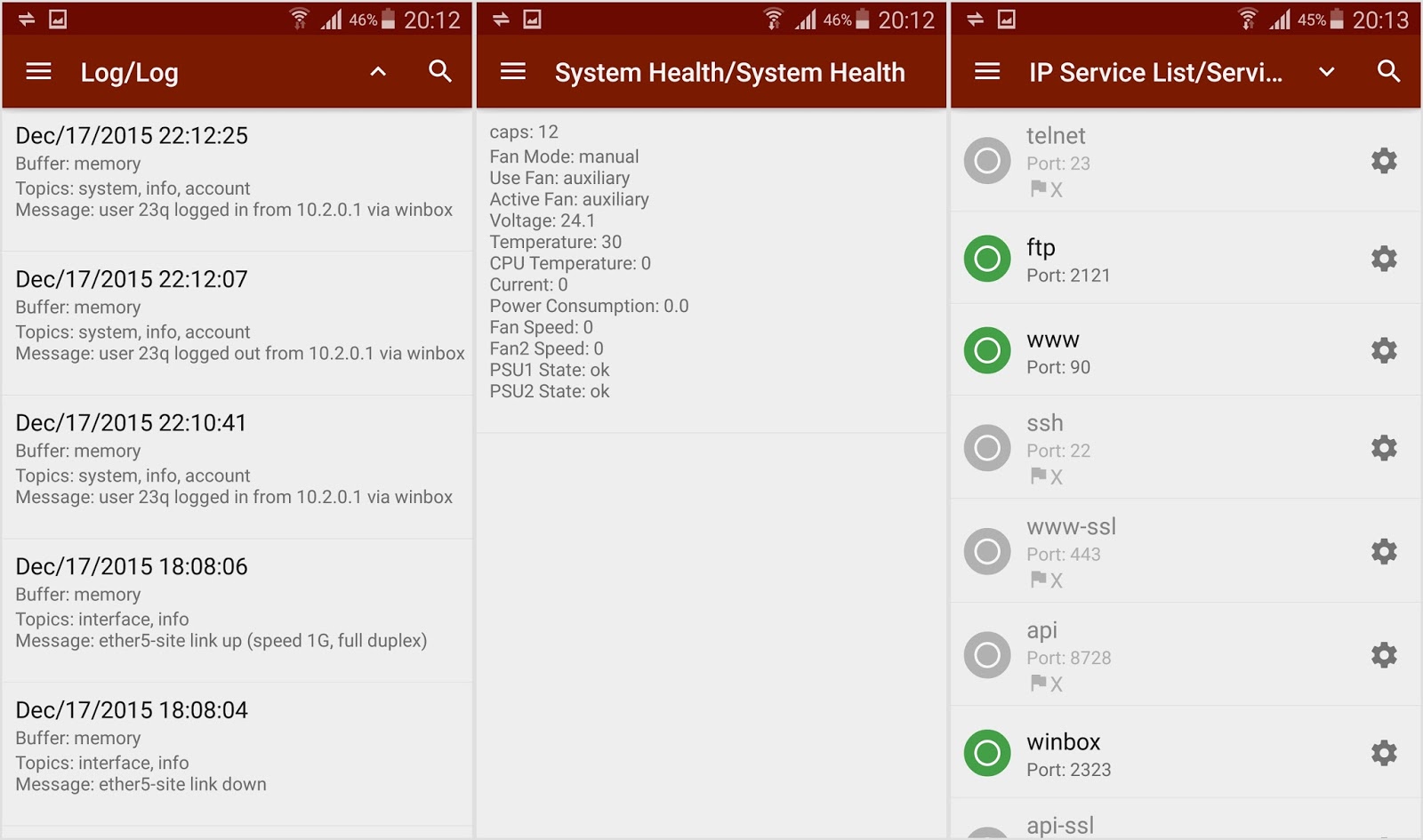
Task: Click the flag icon under ssh
Action: pos(1038,476)
